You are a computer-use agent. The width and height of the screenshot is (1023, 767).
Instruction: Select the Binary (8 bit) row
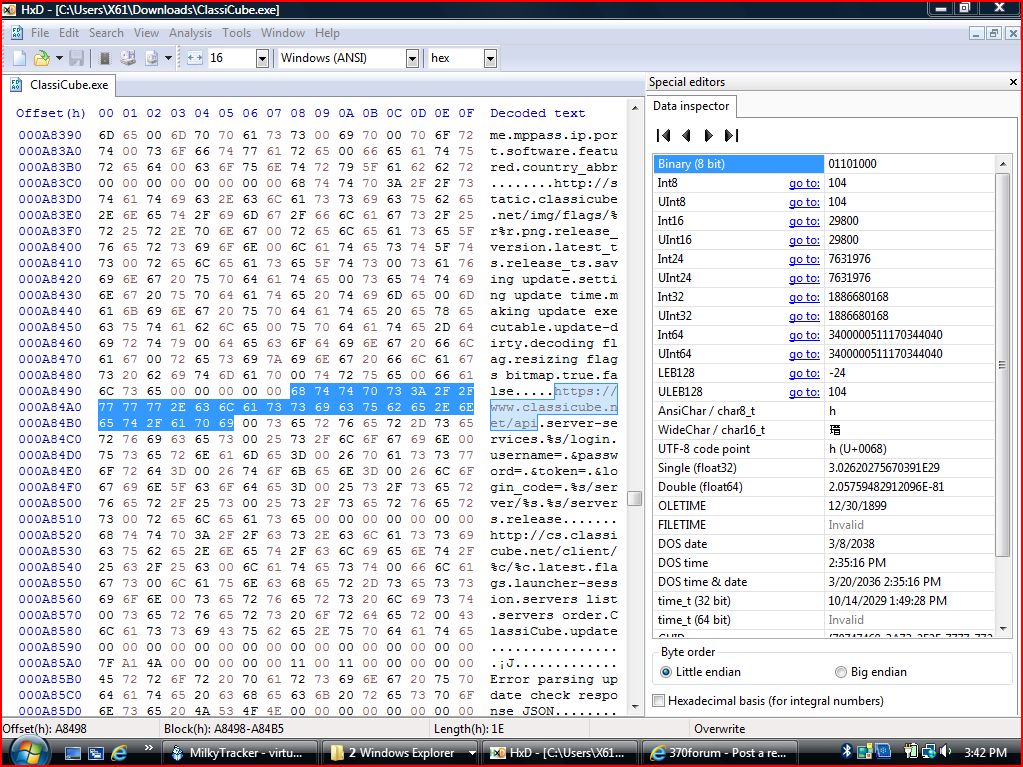[x=824, y=164]
